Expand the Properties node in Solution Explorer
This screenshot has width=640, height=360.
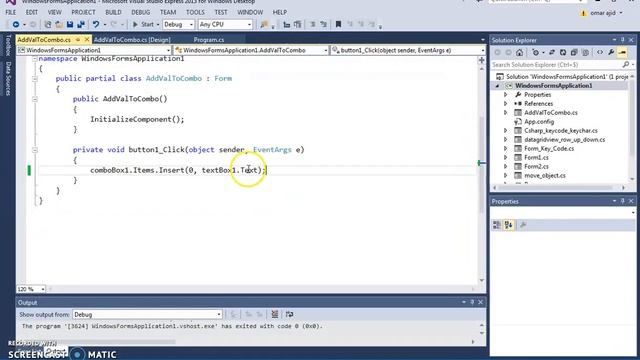505,95
